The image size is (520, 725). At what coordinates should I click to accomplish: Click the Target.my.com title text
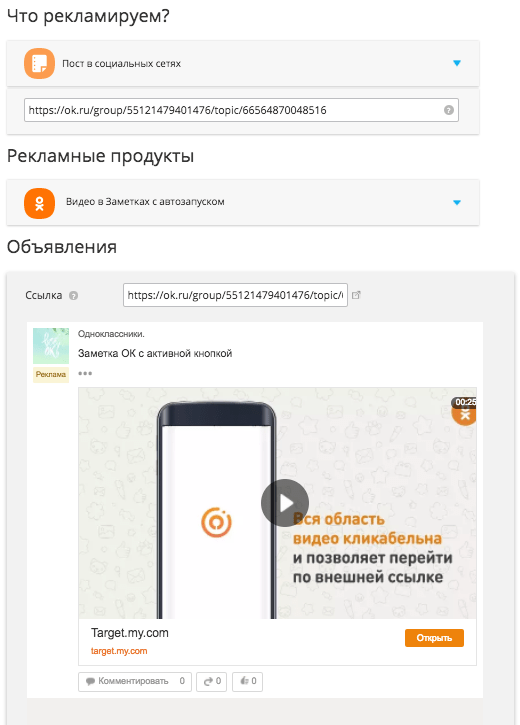(x=129, y=633)
